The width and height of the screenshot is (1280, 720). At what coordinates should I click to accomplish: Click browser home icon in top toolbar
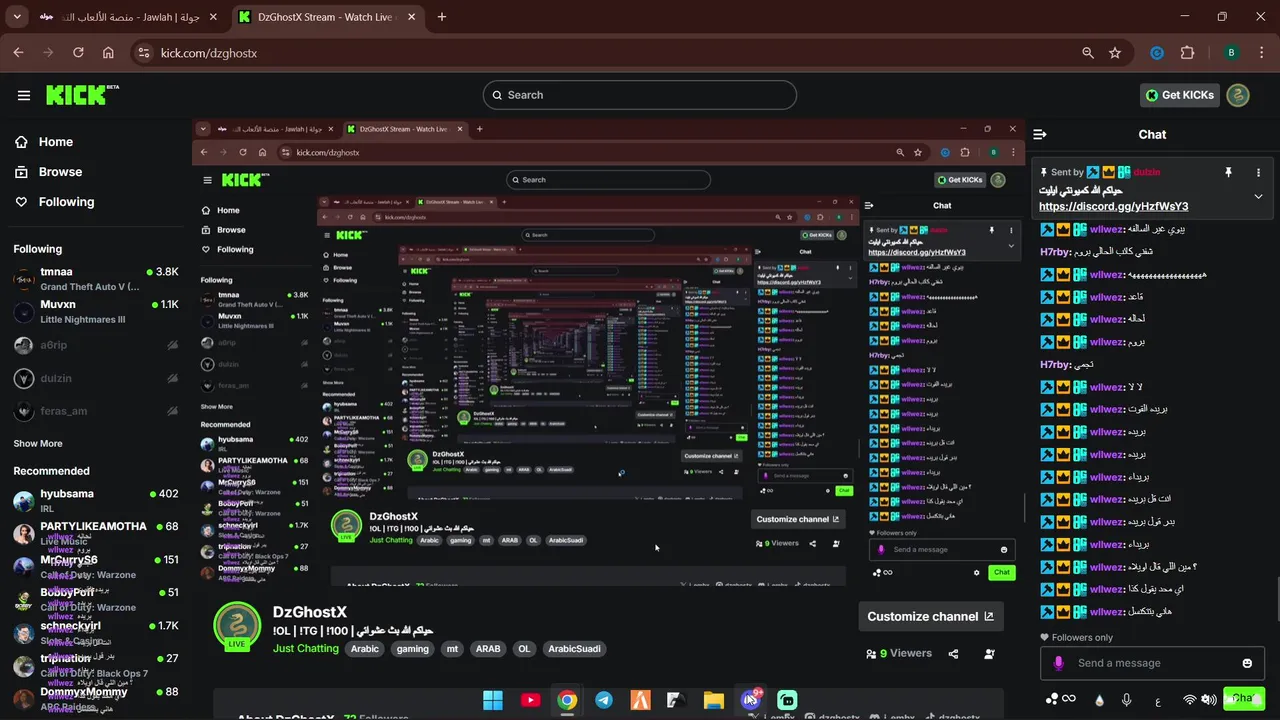[108, 53]
